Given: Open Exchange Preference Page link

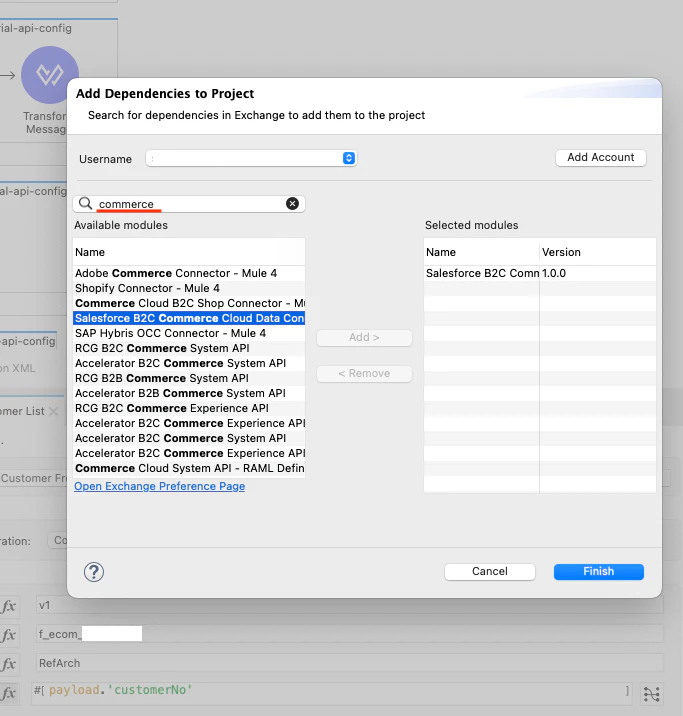Looking at the screenshot, I should click(x=159, y=486).
